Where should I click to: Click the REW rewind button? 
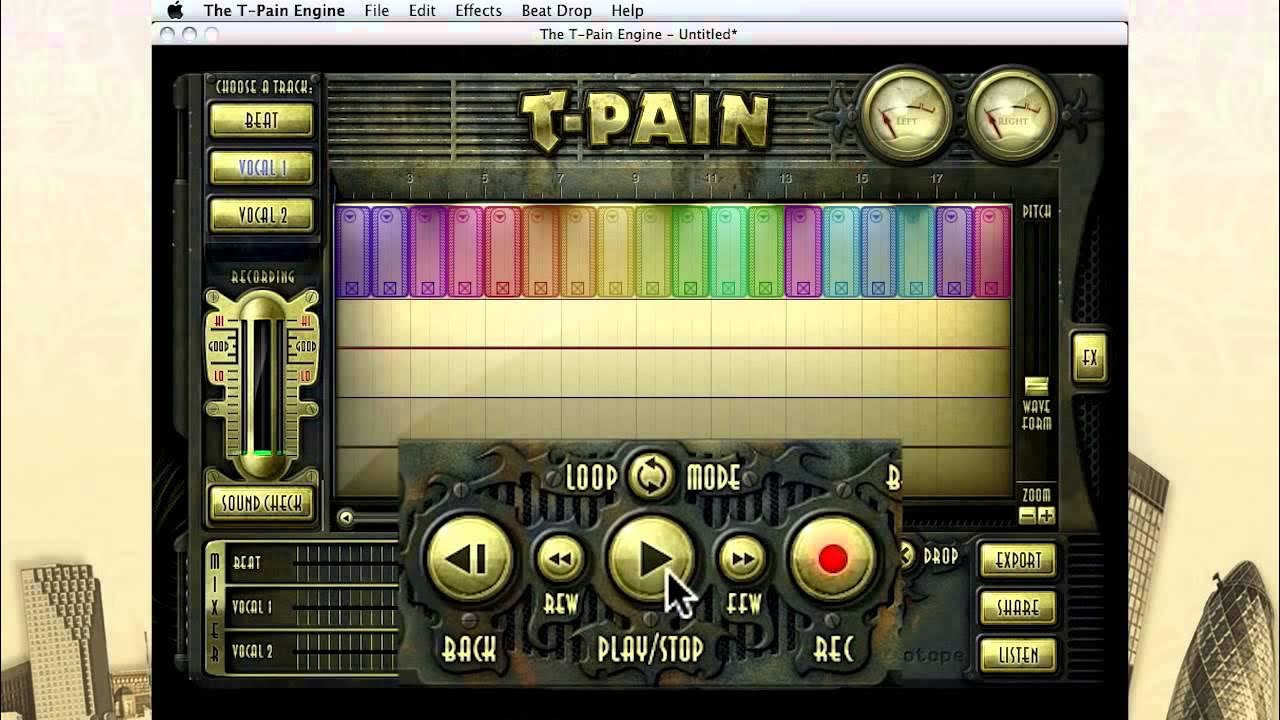coord(560,560)
